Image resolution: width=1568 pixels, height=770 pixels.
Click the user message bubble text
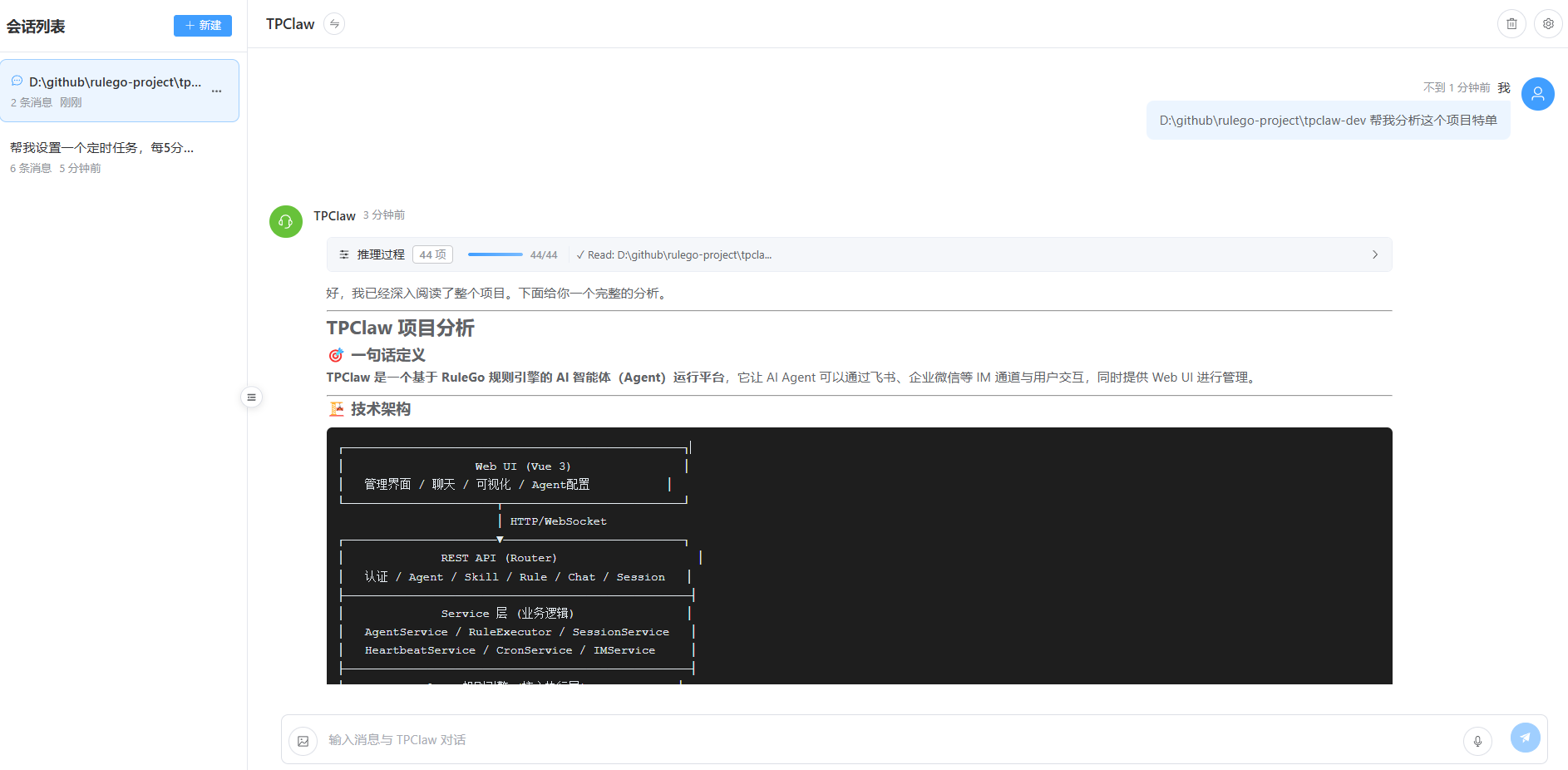(1329, 121)
